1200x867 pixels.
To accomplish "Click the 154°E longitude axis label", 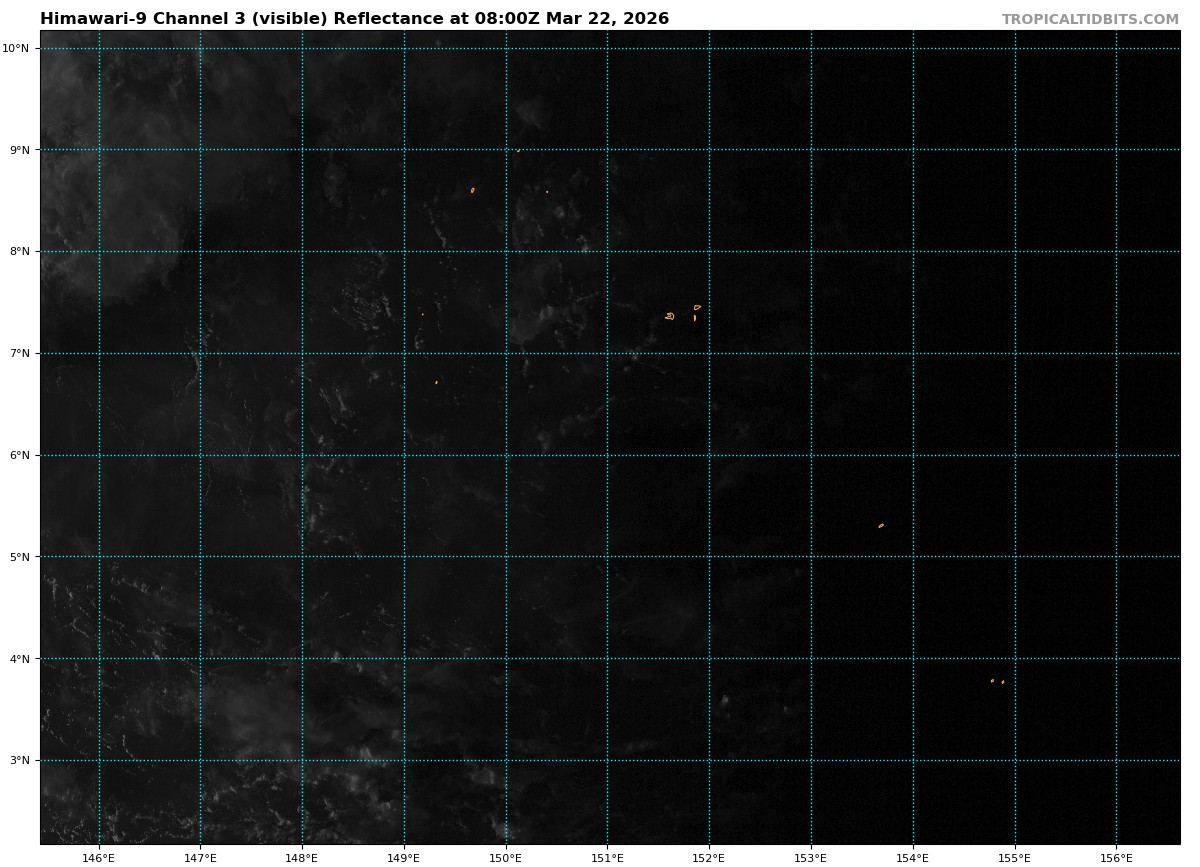I will tap(913, 857).
